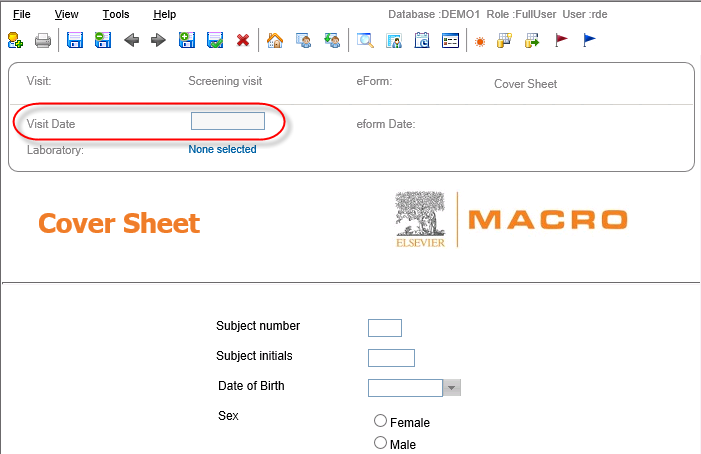Click the None selected laboratory link

pyautogui.click(x=222, y=149)
